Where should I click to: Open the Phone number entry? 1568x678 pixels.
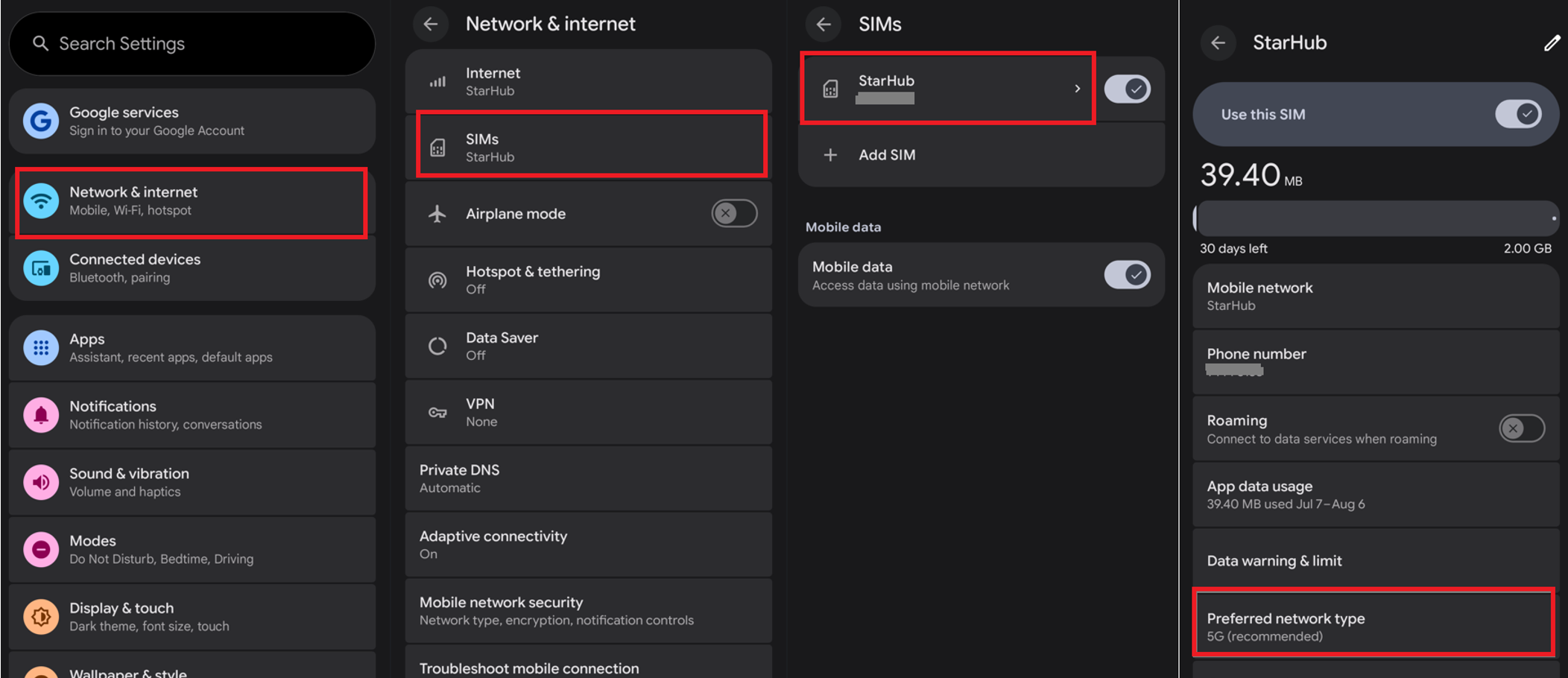click(x=1376, y=362)
